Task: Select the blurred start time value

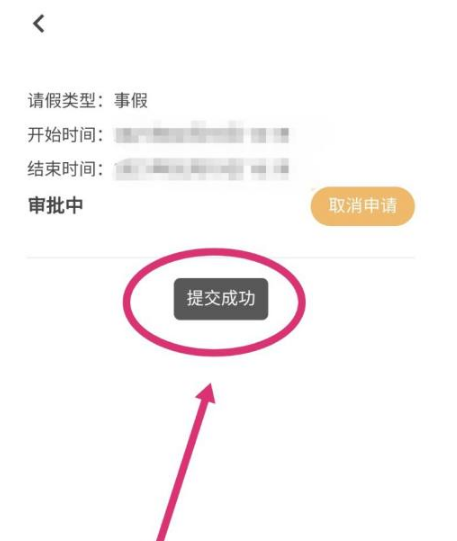Action: coord(201,135)
